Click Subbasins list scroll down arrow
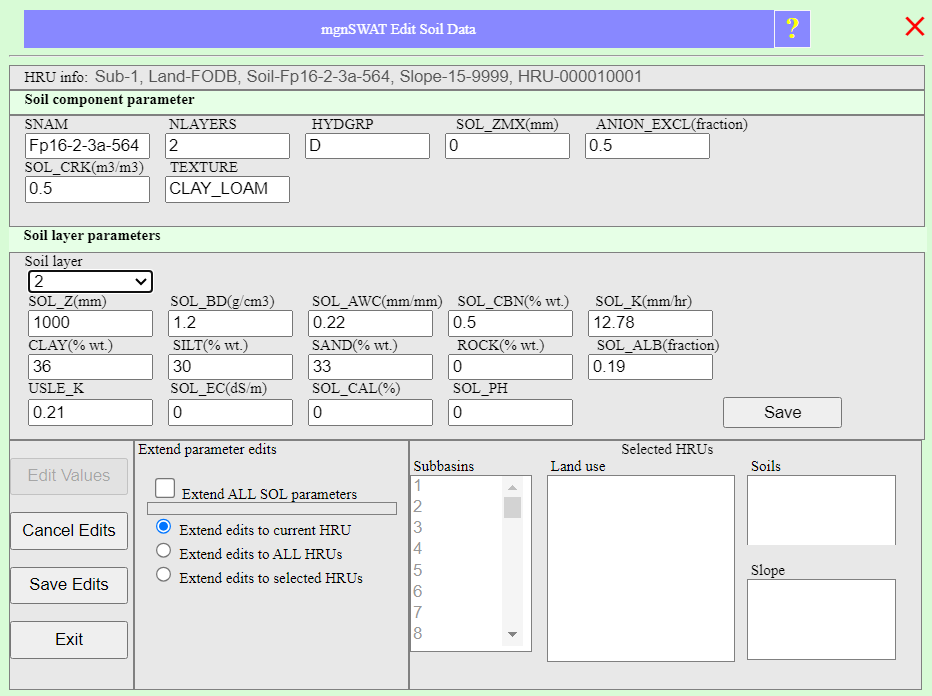The width and height of the screenshot is (932, 696). pyautogui.click(x=512, y=635)
